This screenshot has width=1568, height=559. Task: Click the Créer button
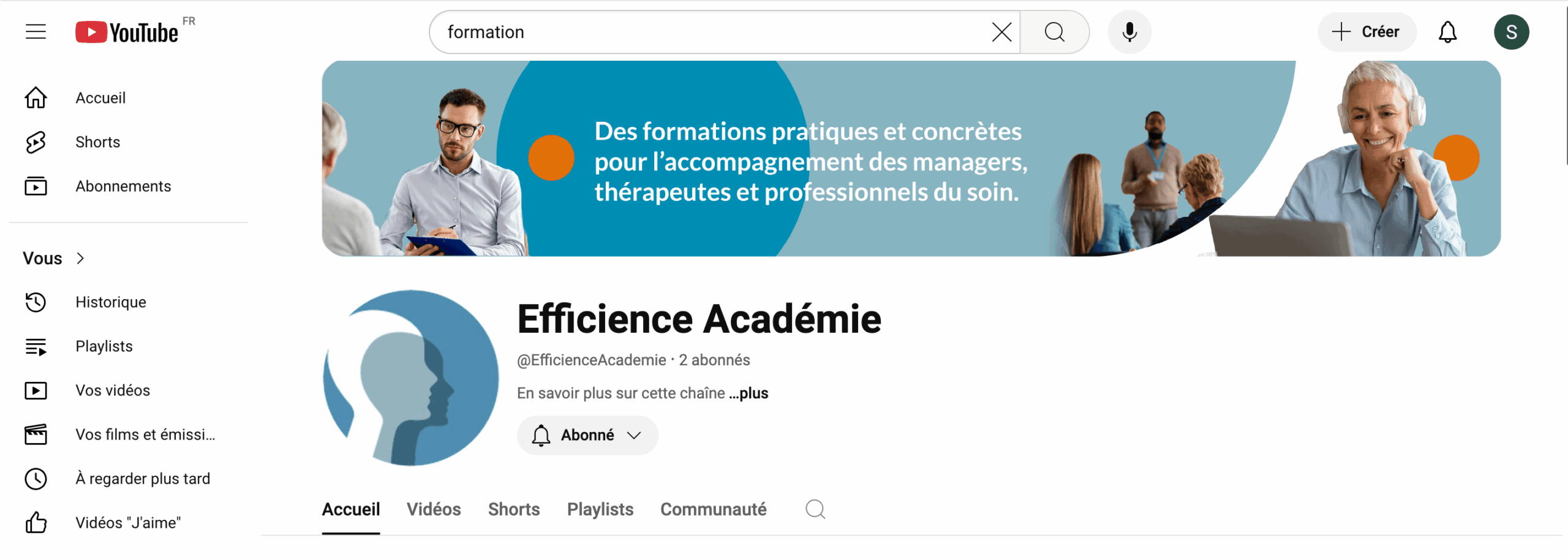point(1366,32)
